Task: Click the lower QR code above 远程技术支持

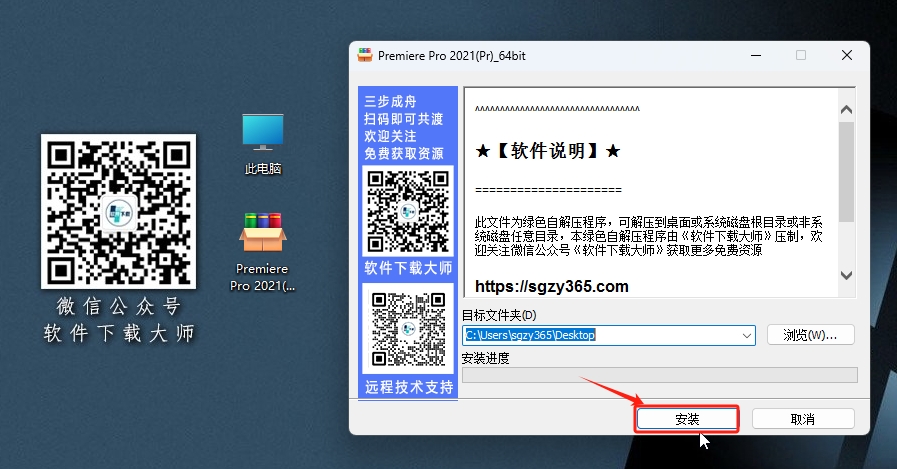Action: tap(408, 329)
